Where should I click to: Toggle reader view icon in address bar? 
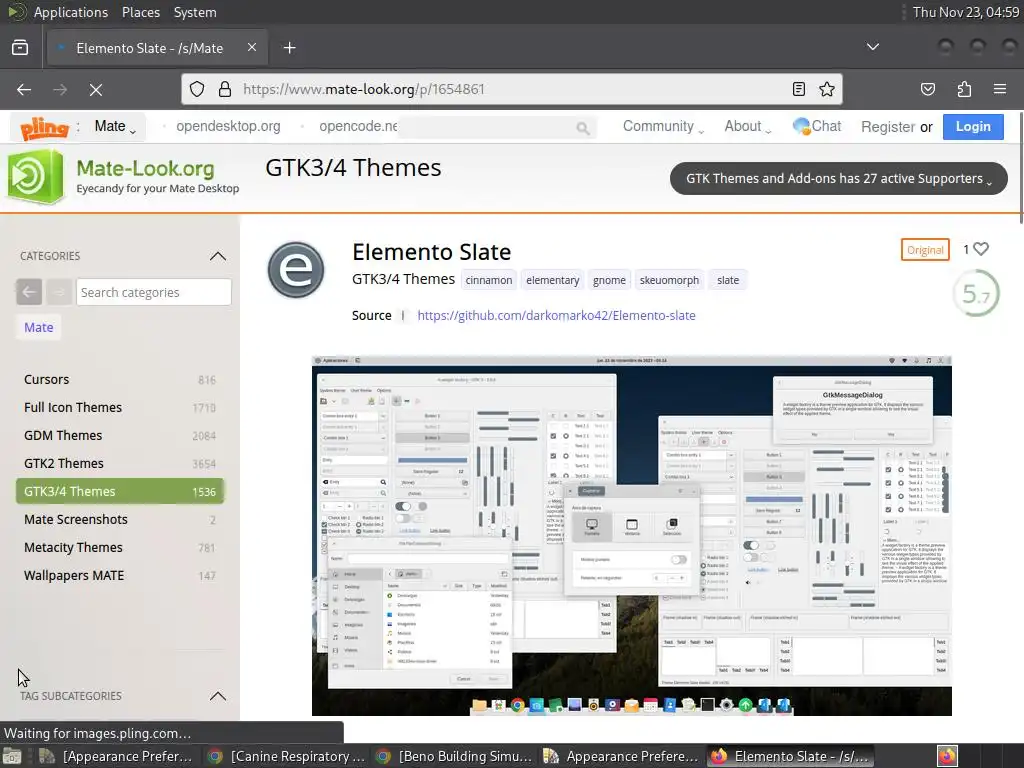tap(798, 89)
